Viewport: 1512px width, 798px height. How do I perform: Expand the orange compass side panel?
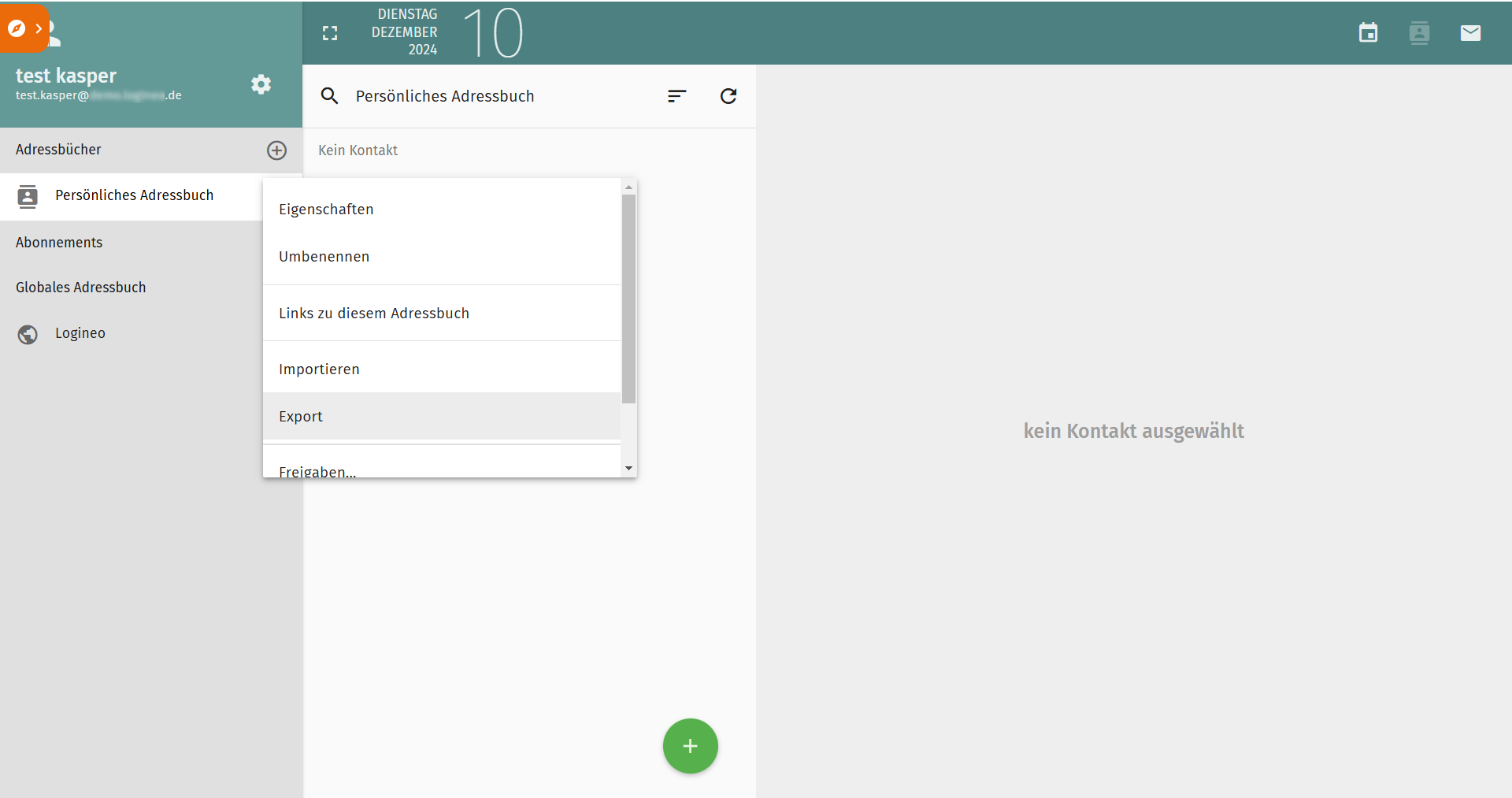(24, 29)
